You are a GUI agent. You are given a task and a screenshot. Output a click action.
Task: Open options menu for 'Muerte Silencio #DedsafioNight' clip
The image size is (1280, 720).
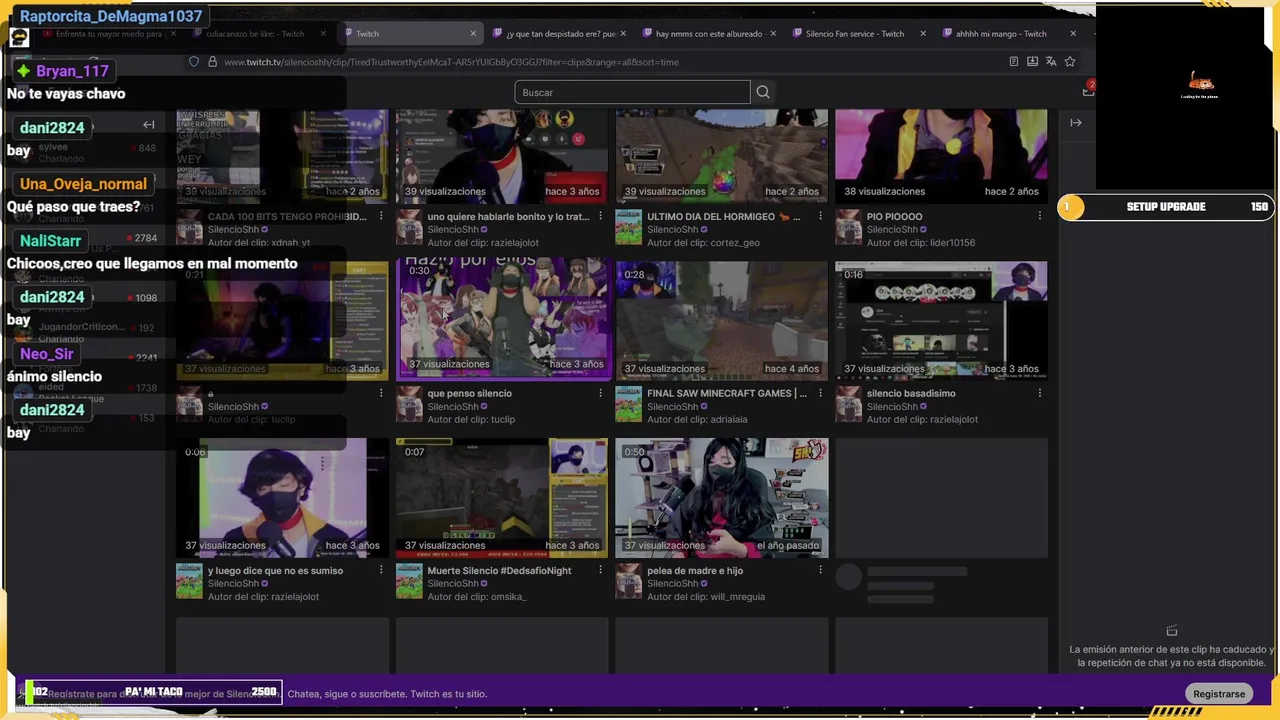600,570
